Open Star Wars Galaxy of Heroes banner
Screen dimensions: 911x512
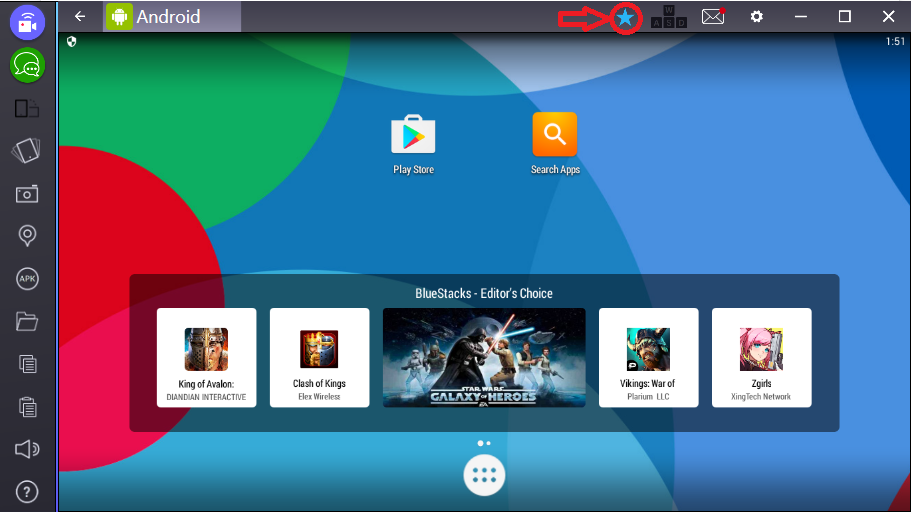pyautogui.click(x=484, y=357)
